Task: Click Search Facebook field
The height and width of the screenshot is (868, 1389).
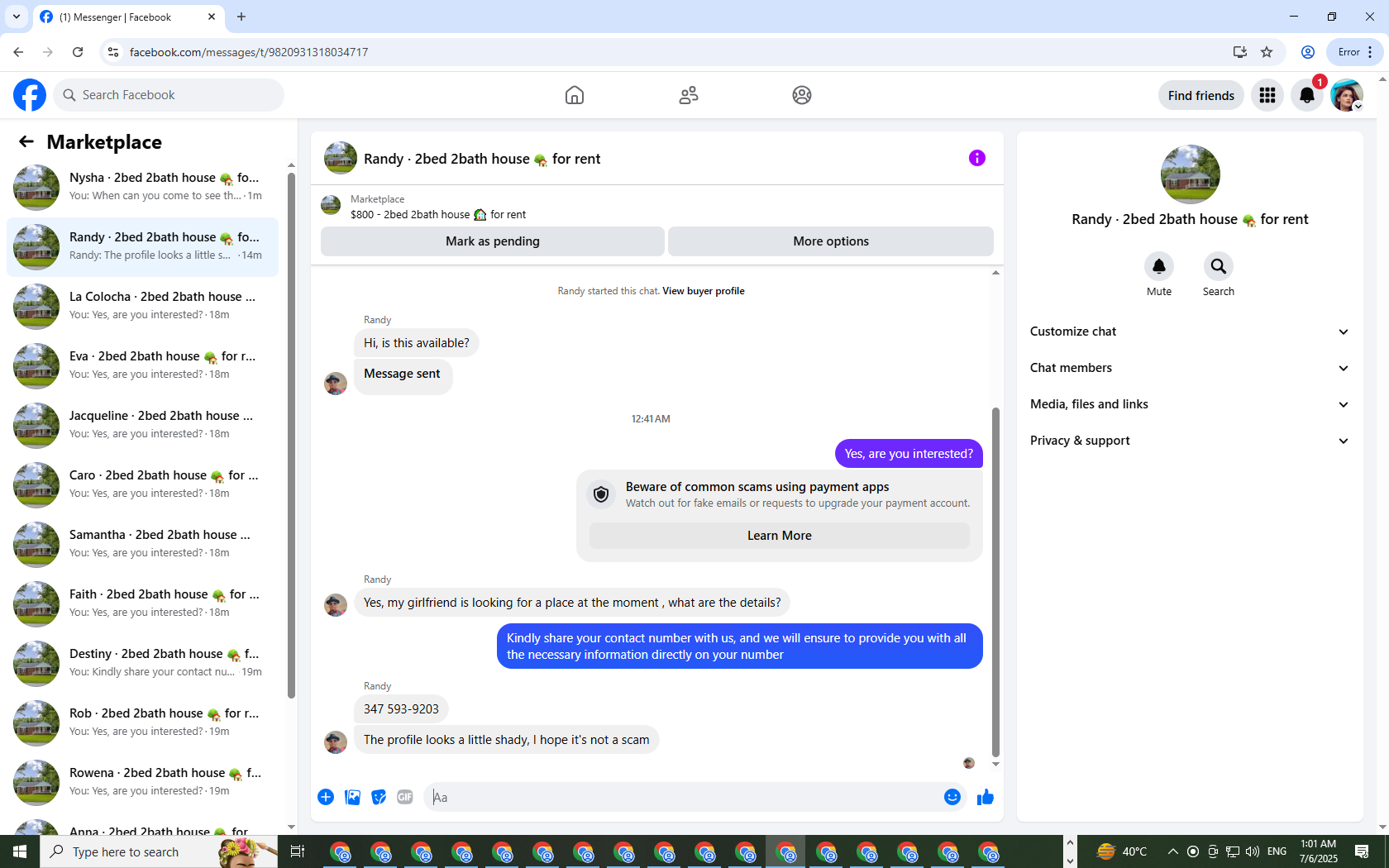Action: point(169,95)
